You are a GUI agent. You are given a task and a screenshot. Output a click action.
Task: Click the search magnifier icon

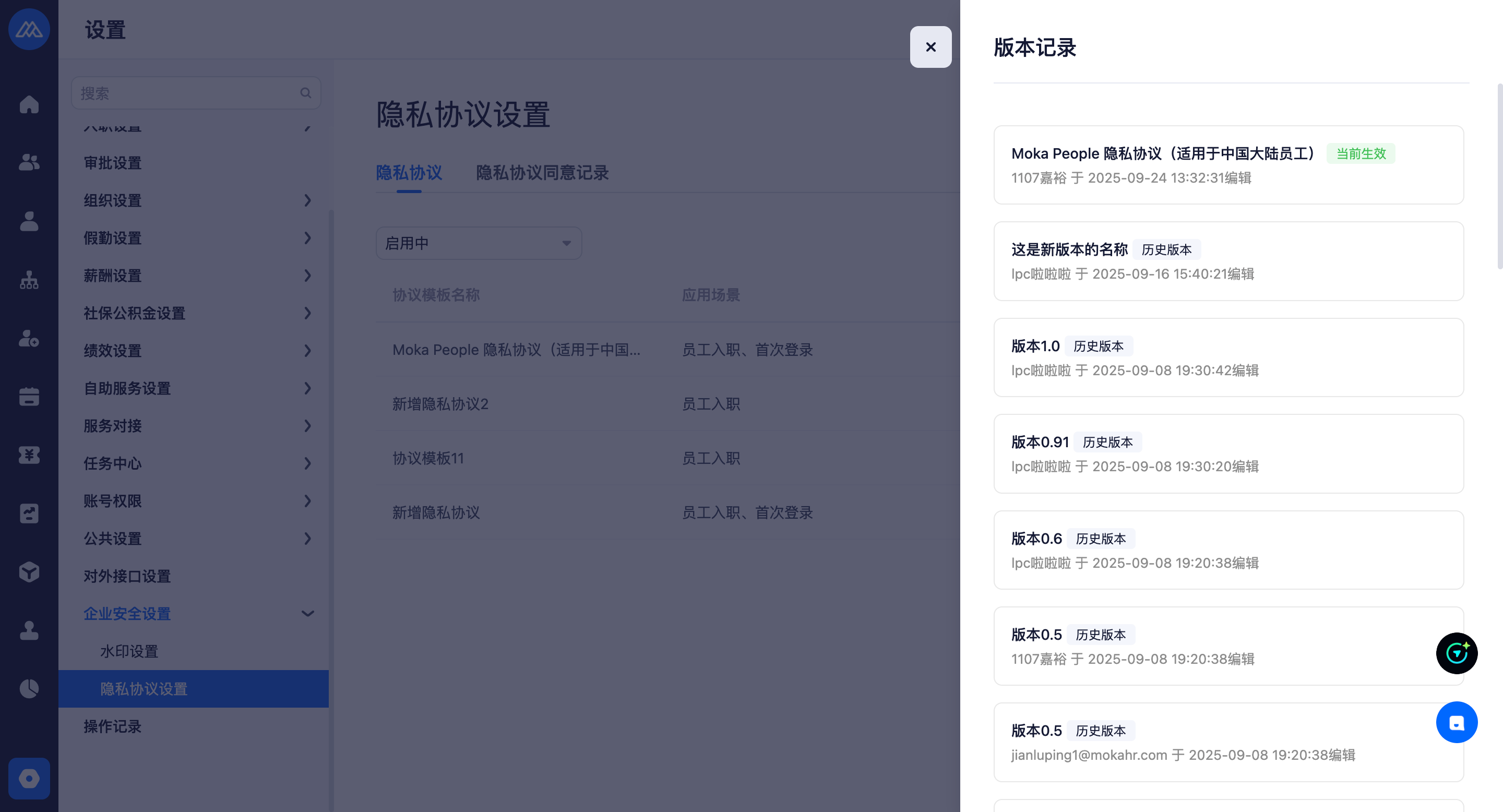click(x=306, y=93)
